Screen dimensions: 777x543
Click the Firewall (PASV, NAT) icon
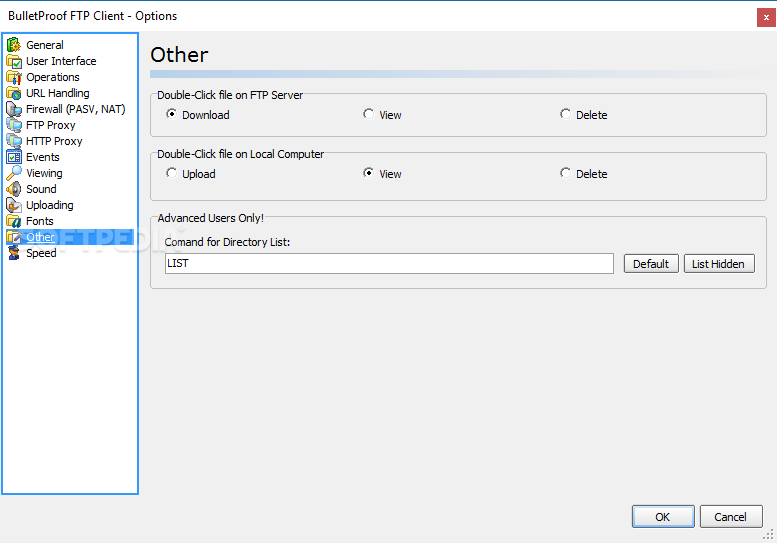pyautogui.click(x=14, y=109)
